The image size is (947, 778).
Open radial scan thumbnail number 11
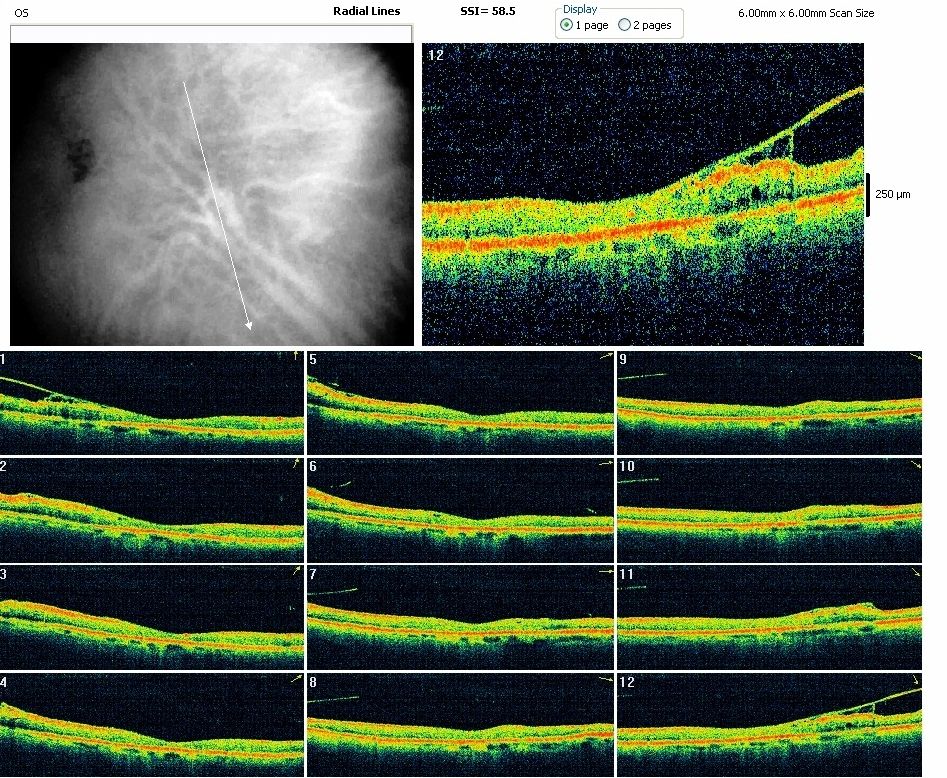point(769,617)
